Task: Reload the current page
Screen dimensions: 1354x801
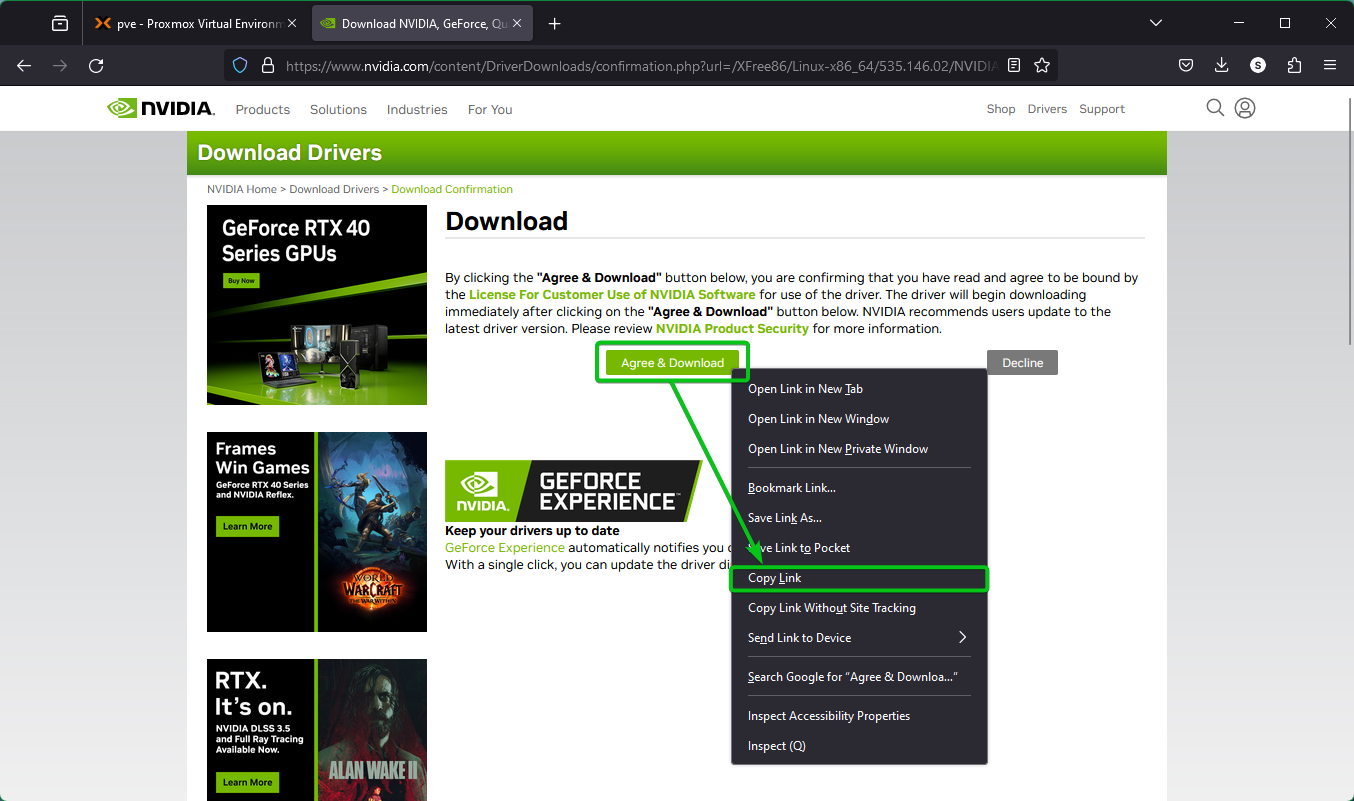Action: (96, 65)
